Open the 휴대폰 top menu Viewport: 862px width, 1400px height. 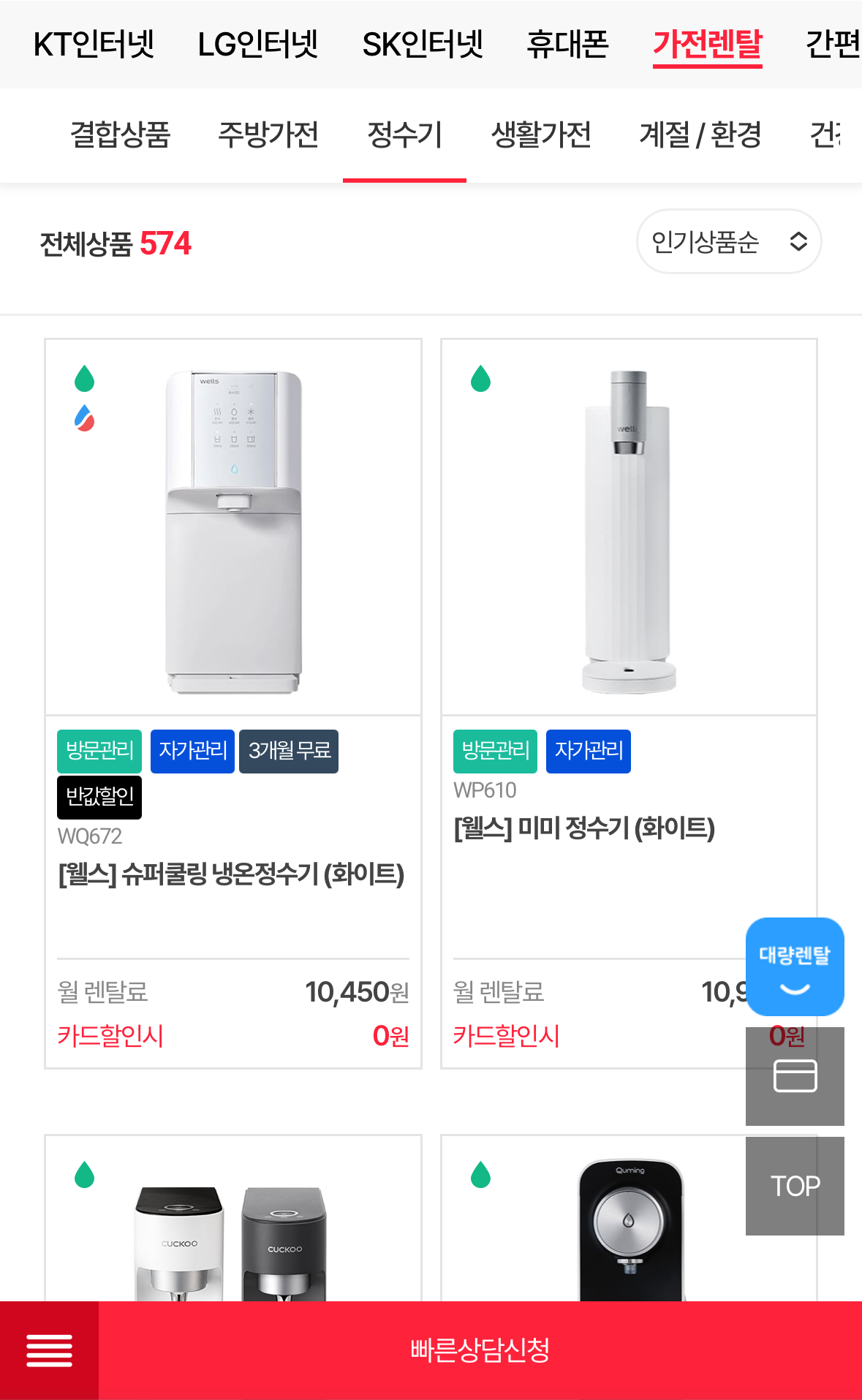(x=567, y=45)
